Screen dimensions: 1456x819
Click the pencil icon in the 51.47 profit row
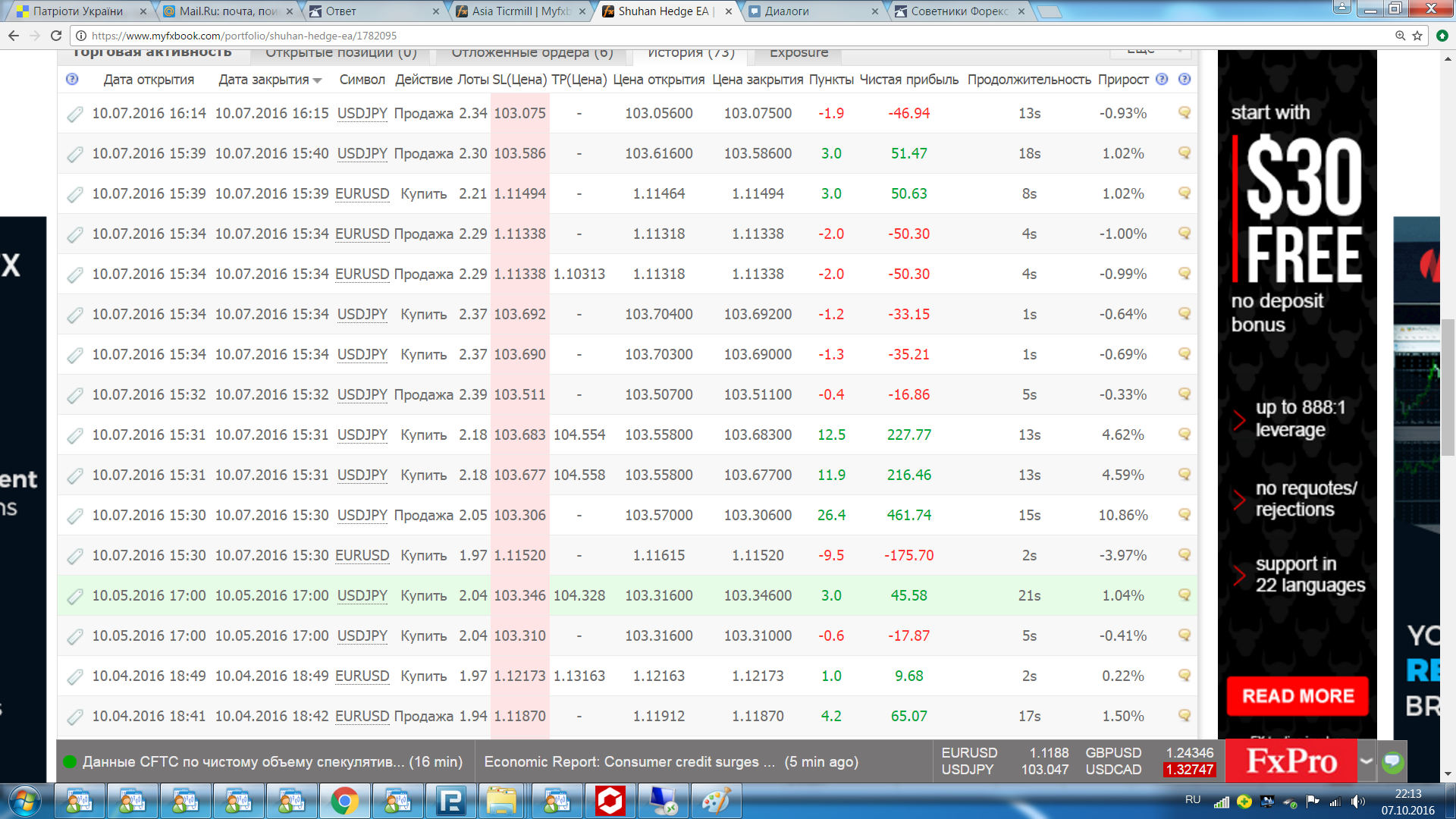[x=74, y=155]
